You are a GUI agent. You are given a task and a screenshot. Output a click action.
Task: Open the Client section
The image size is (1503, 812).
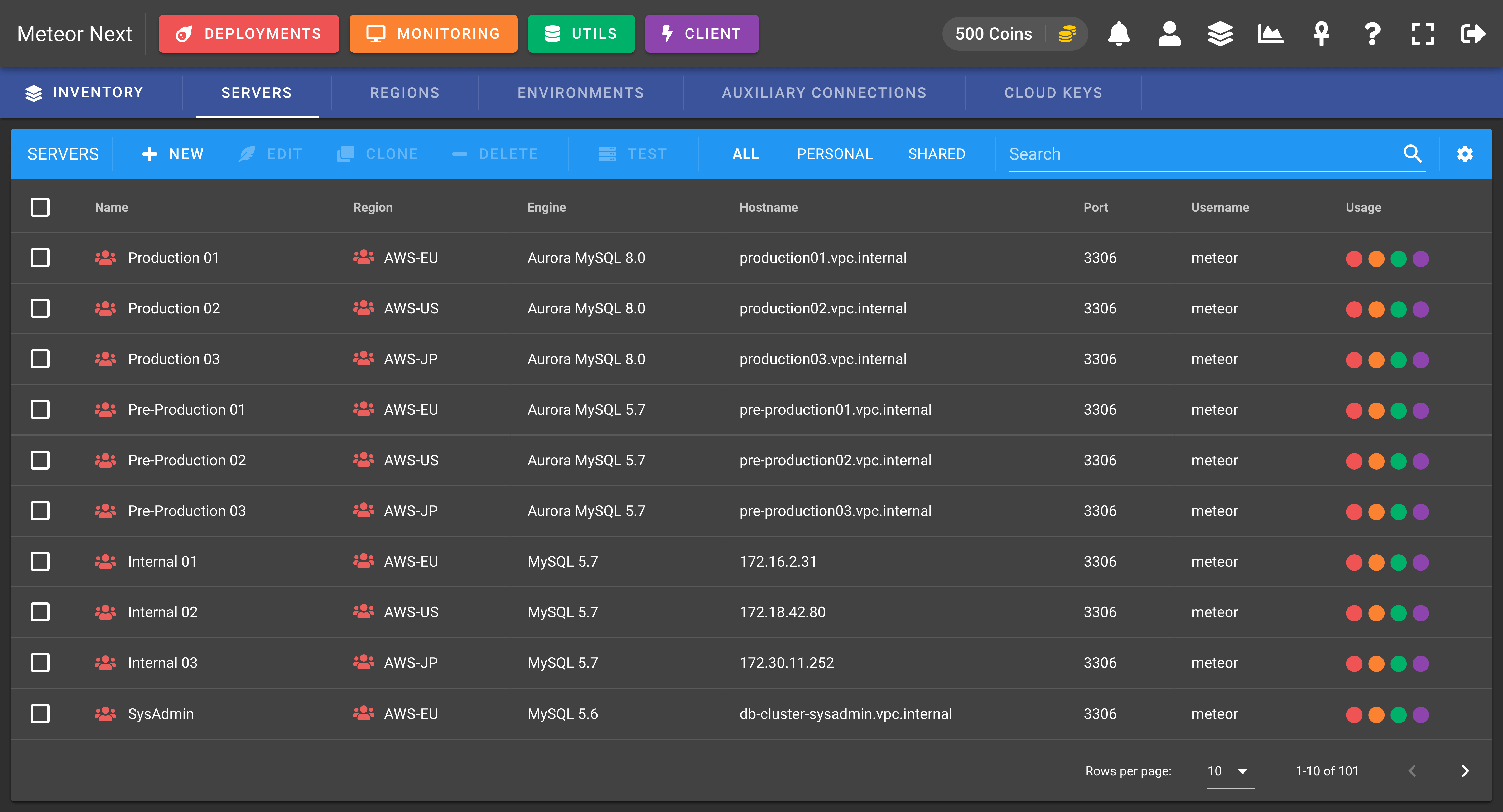702,34
